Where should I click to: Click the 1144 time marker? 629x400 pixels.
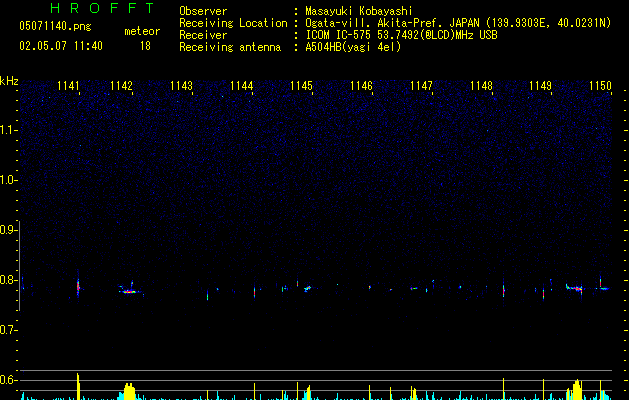point(241,86)
